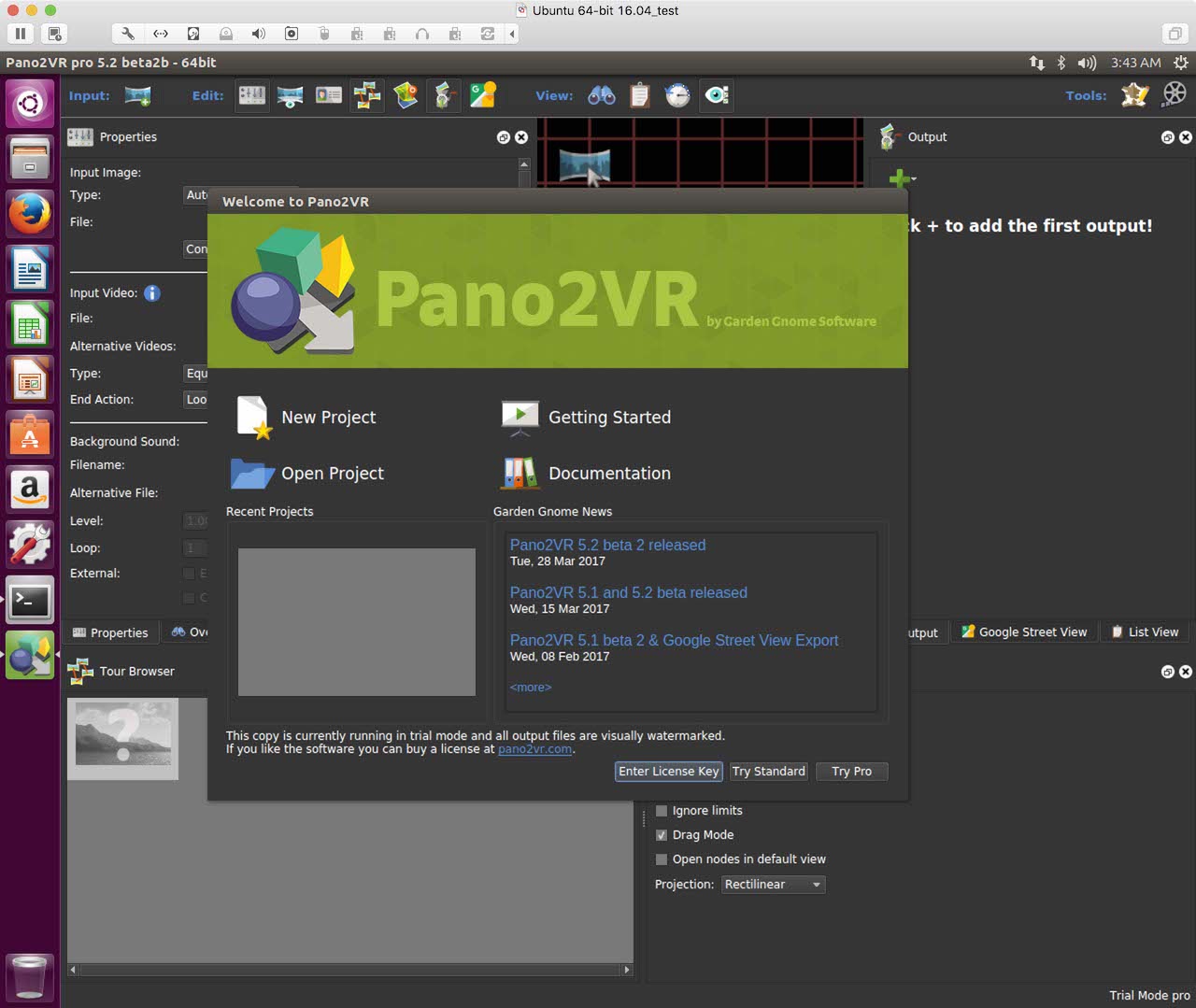Click the Tour Browser scroll right arrow

pyautogui.click(x=627, y=970)
